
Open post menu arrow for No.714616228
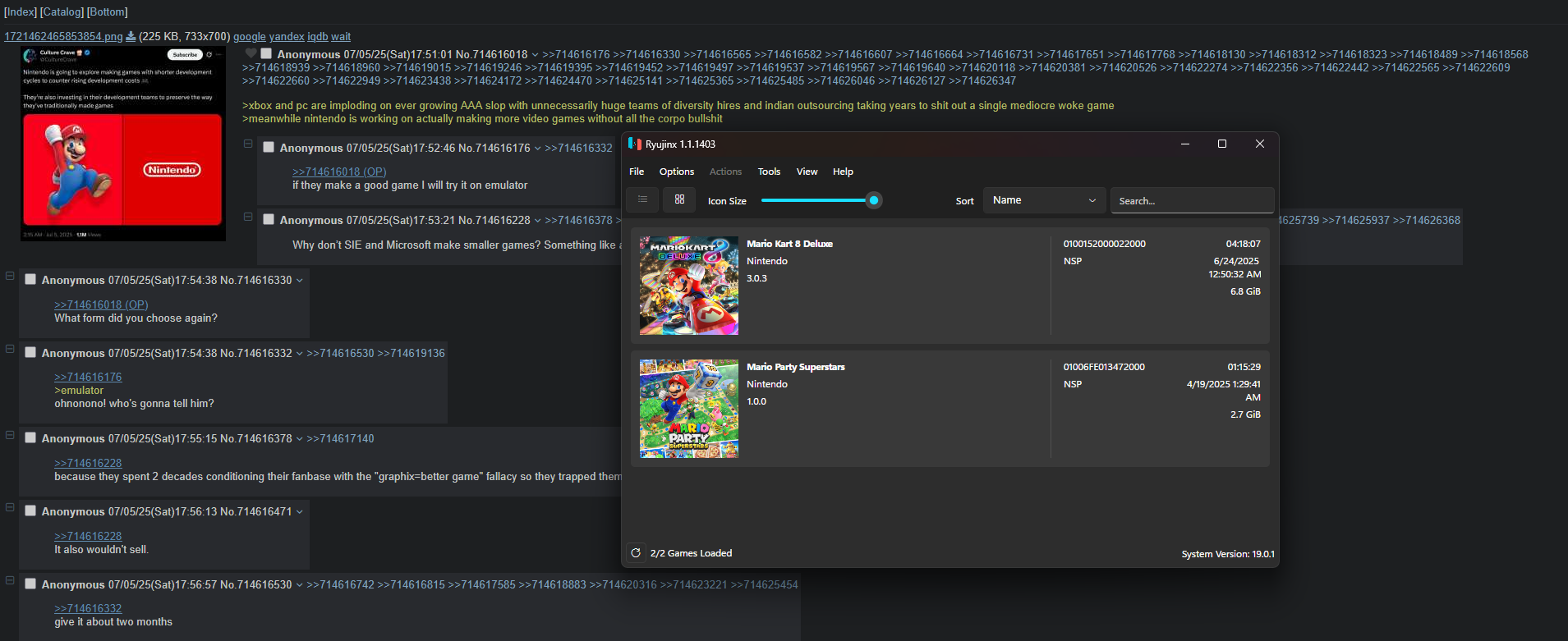(x=537, y=221)
